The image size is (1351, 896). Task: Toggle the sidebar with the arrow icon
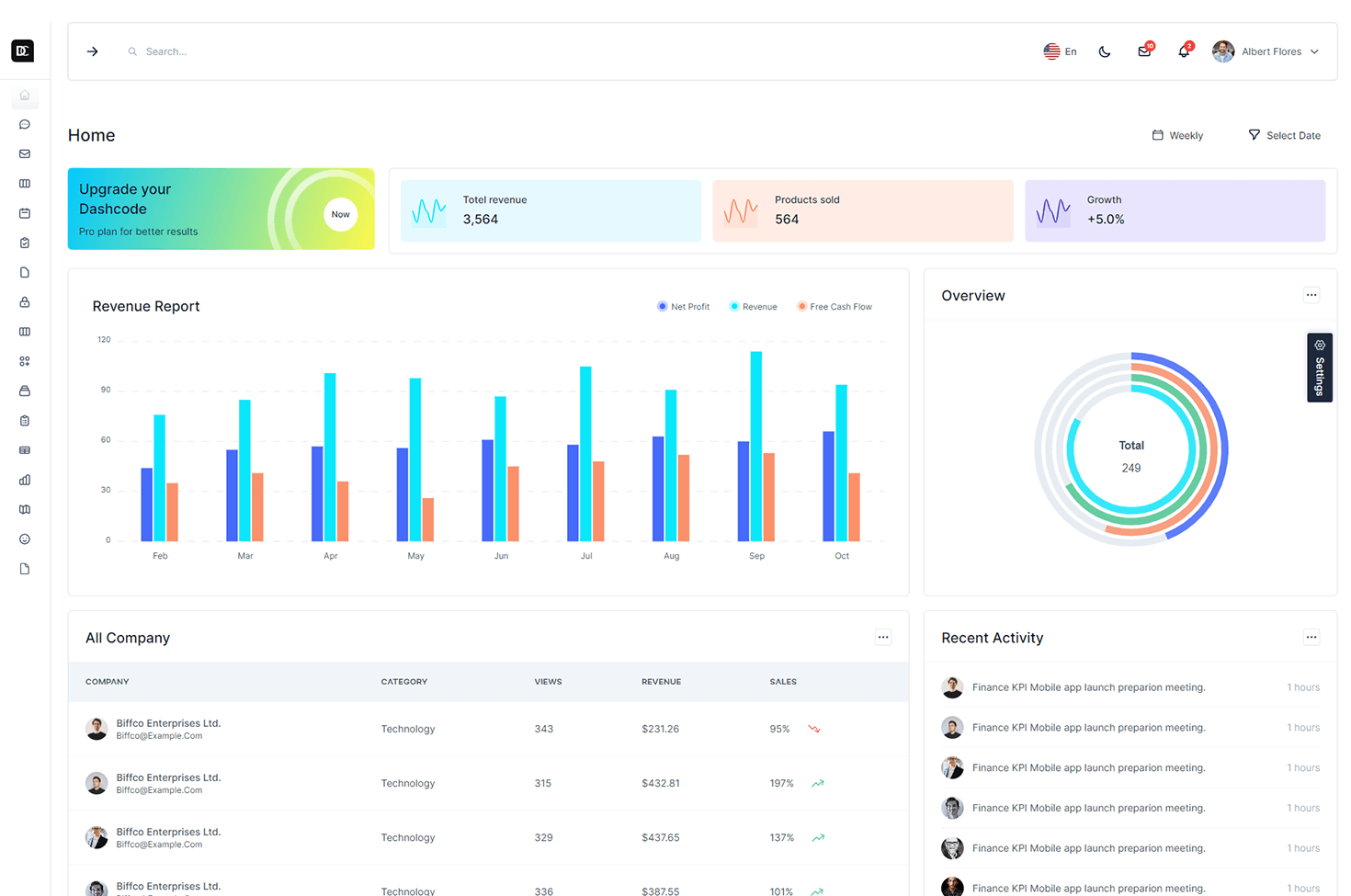pyautogui.click(x=93, y=51)
